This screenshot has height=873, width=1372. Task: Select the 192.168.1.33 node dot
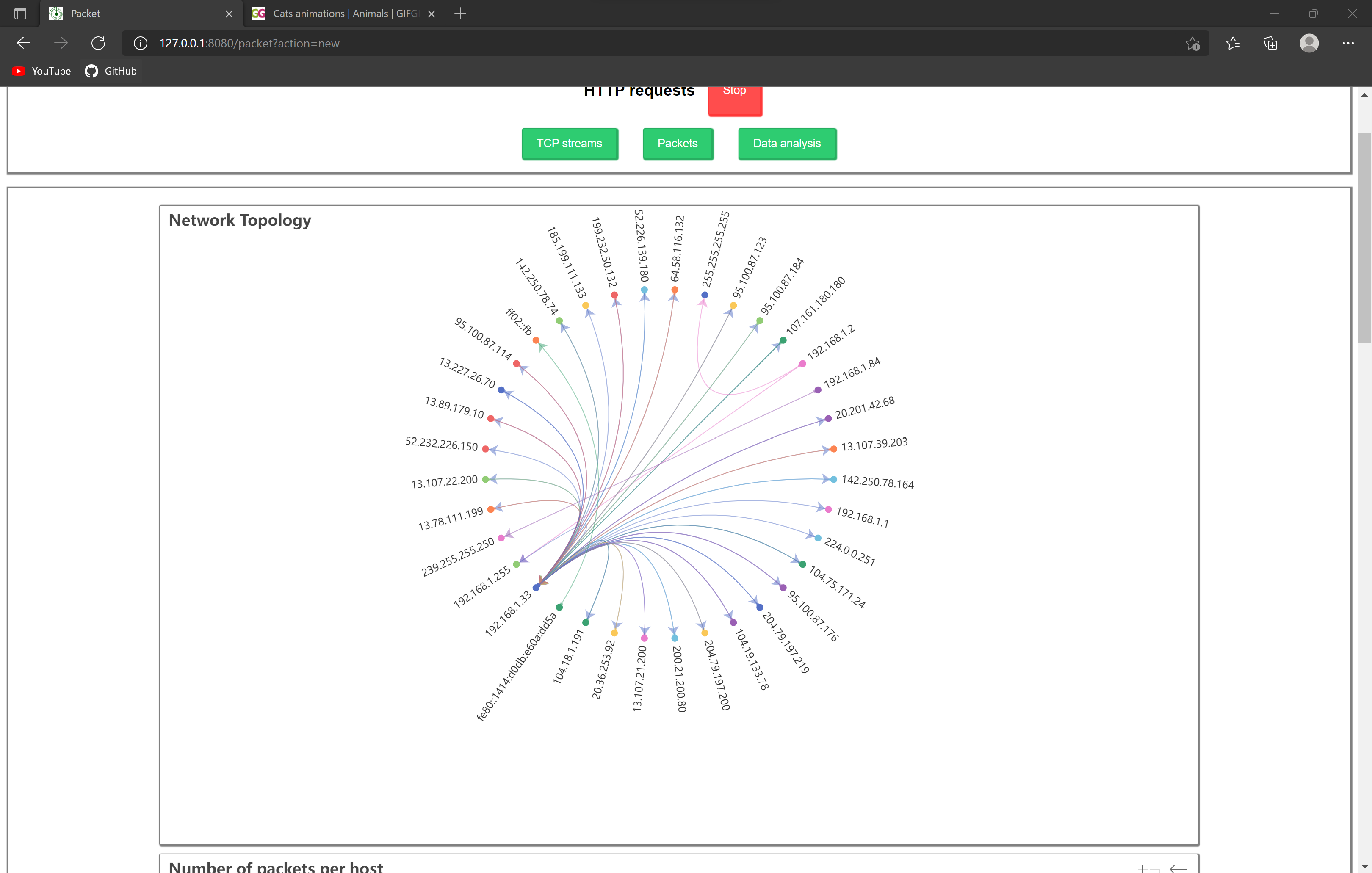pyautogui.click(x=536, y=588)
